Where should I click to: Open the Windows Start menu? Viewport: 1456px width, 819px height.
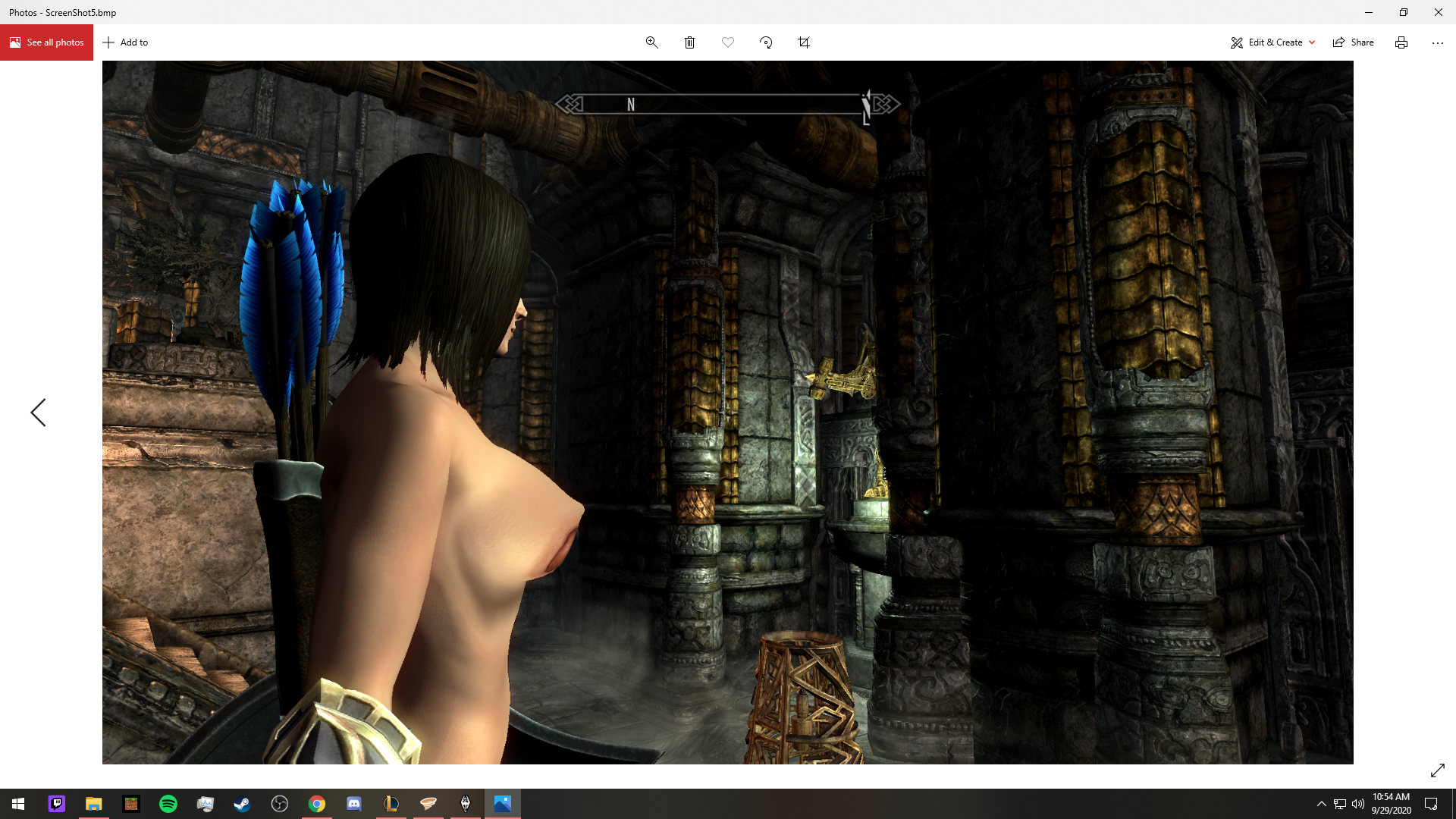coord(18,804)
